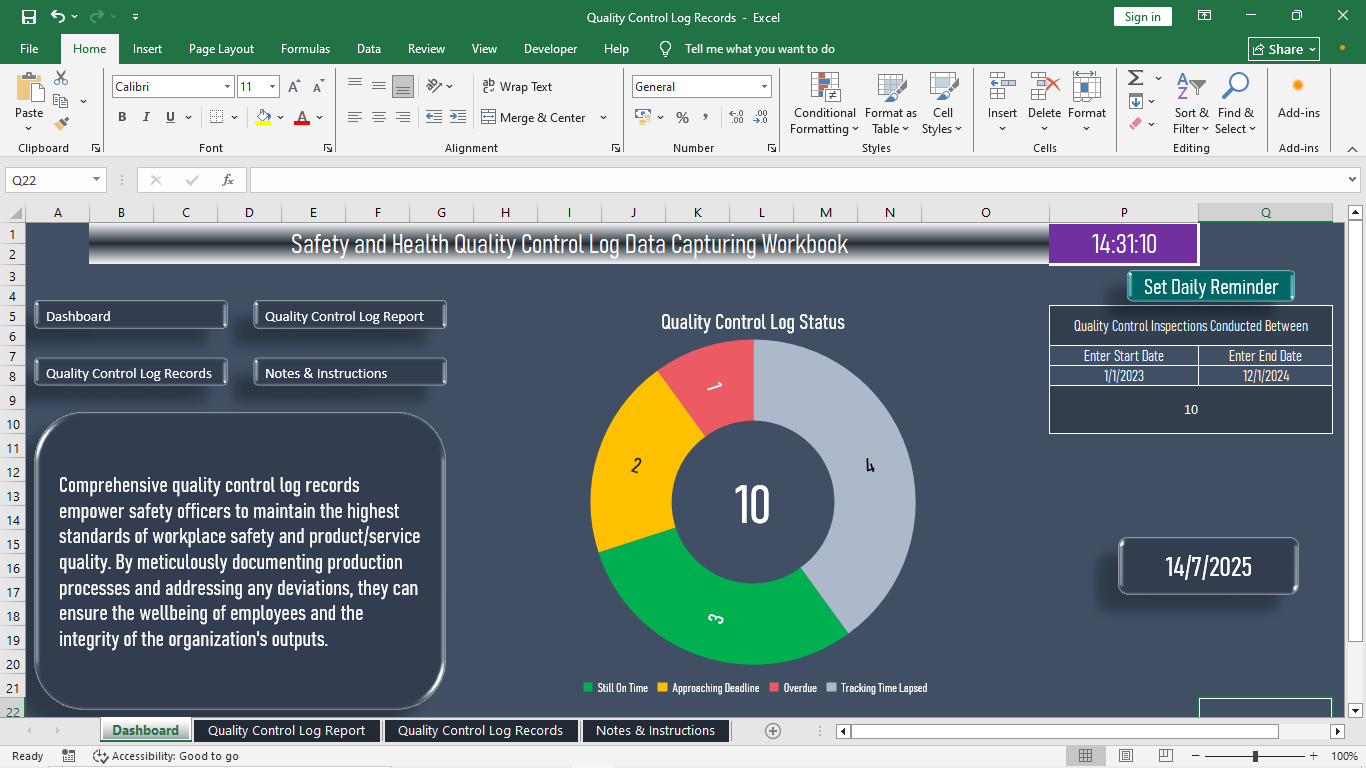Click the Quality Control Log Records button
The width and height of the screenshot is (1366, 768).
pyautogui.click(x=130, y=373)
